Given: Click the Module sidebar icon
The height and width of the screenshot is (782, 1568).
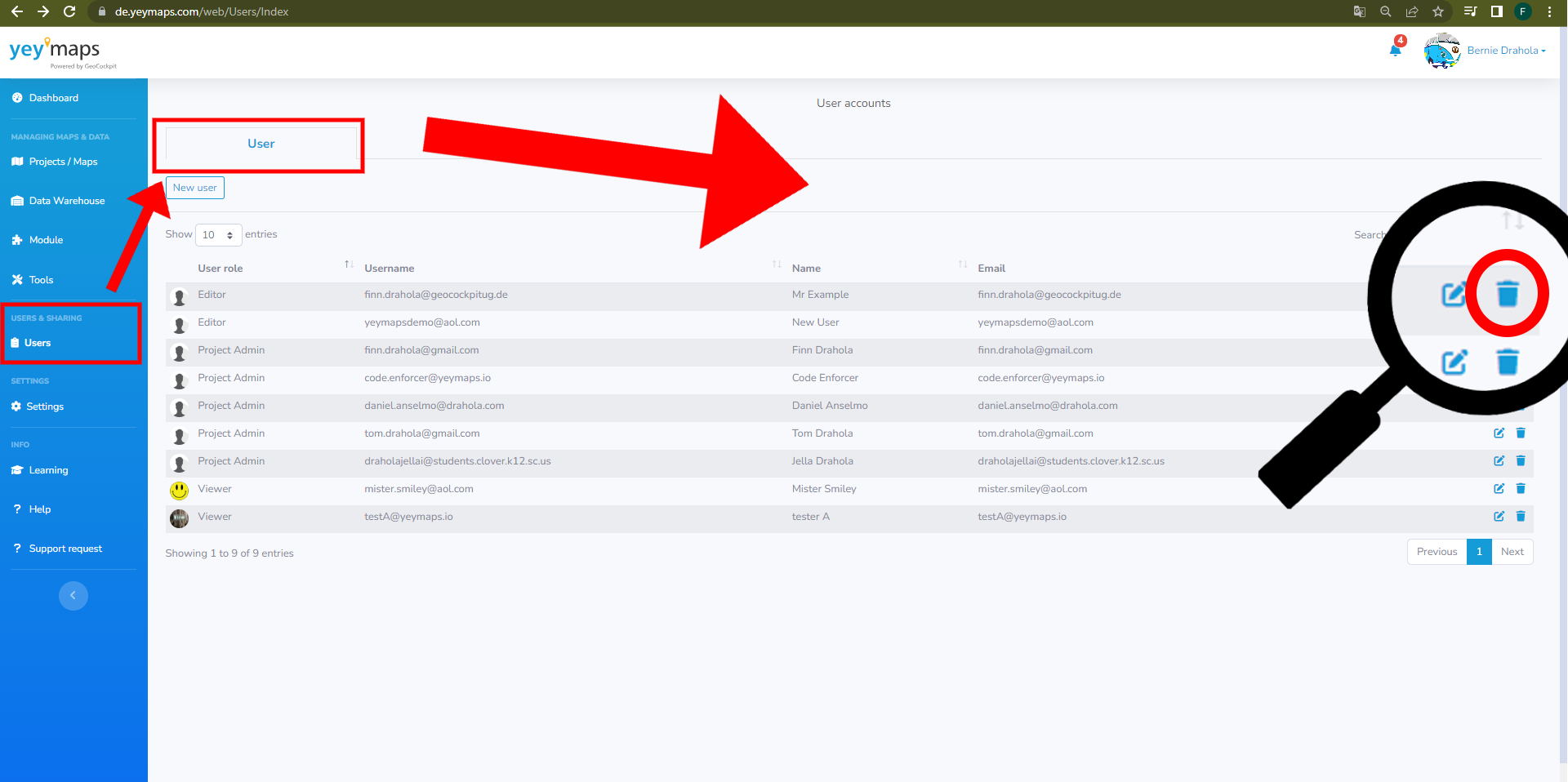Looking at the screenshot, I should coord(45,239).
